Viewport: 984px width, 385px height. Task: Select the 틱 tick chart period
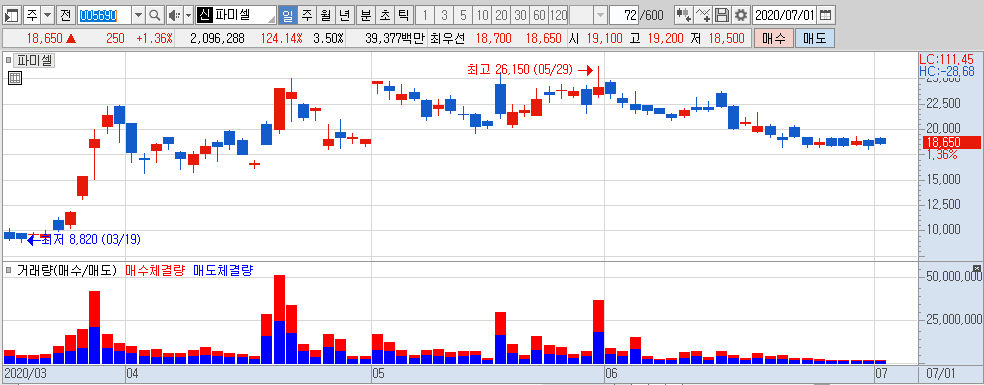point(403,14)
